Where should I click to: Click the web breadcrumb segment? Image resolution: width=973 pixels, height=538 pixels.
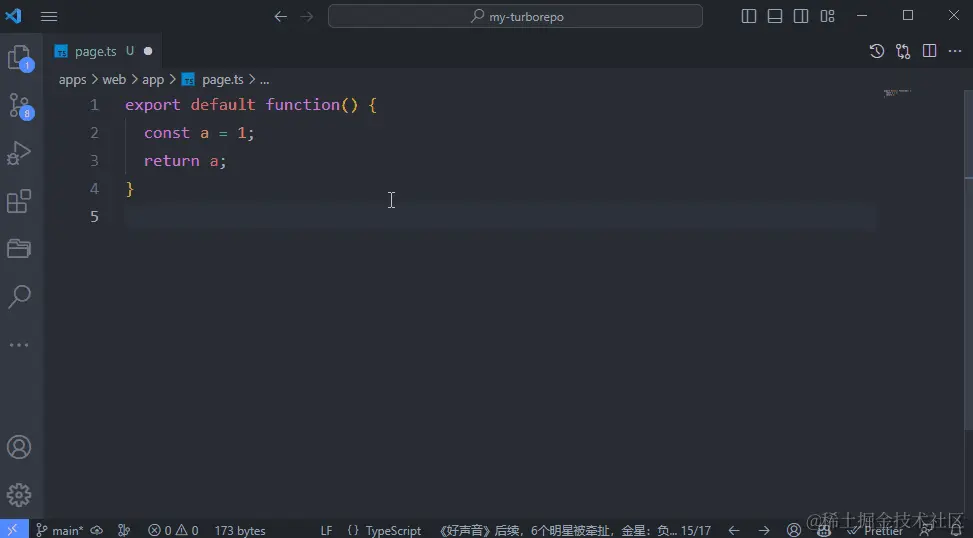114,80
